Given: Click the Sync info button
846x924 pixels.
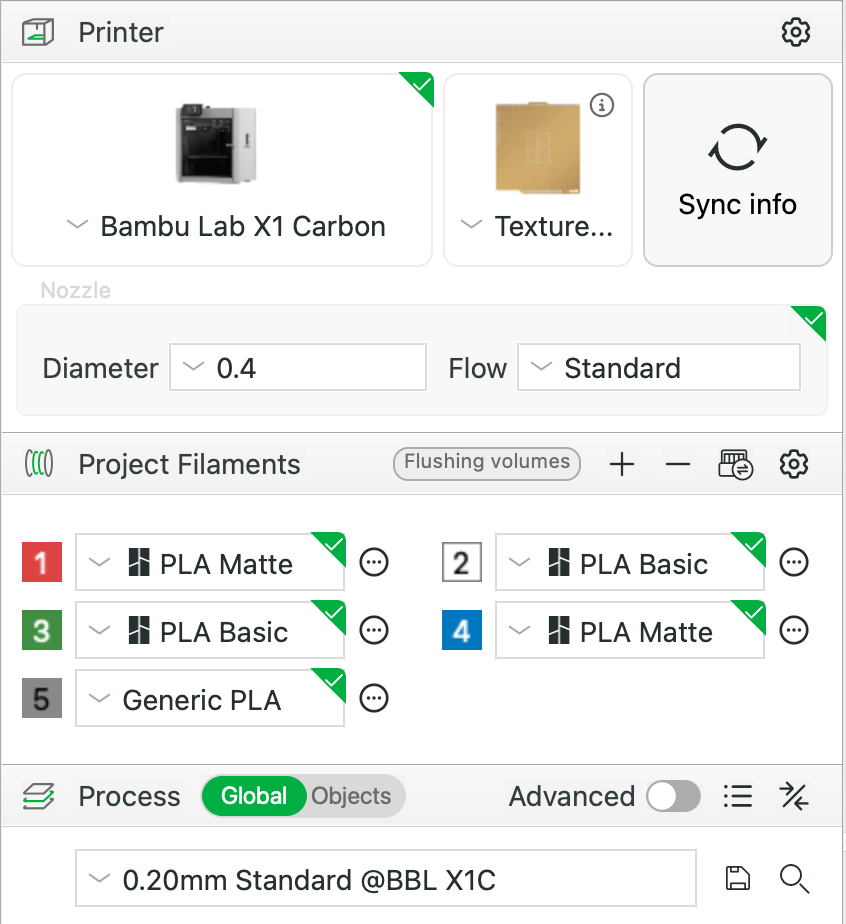Looking at the screenshot, I should point(737,170).
